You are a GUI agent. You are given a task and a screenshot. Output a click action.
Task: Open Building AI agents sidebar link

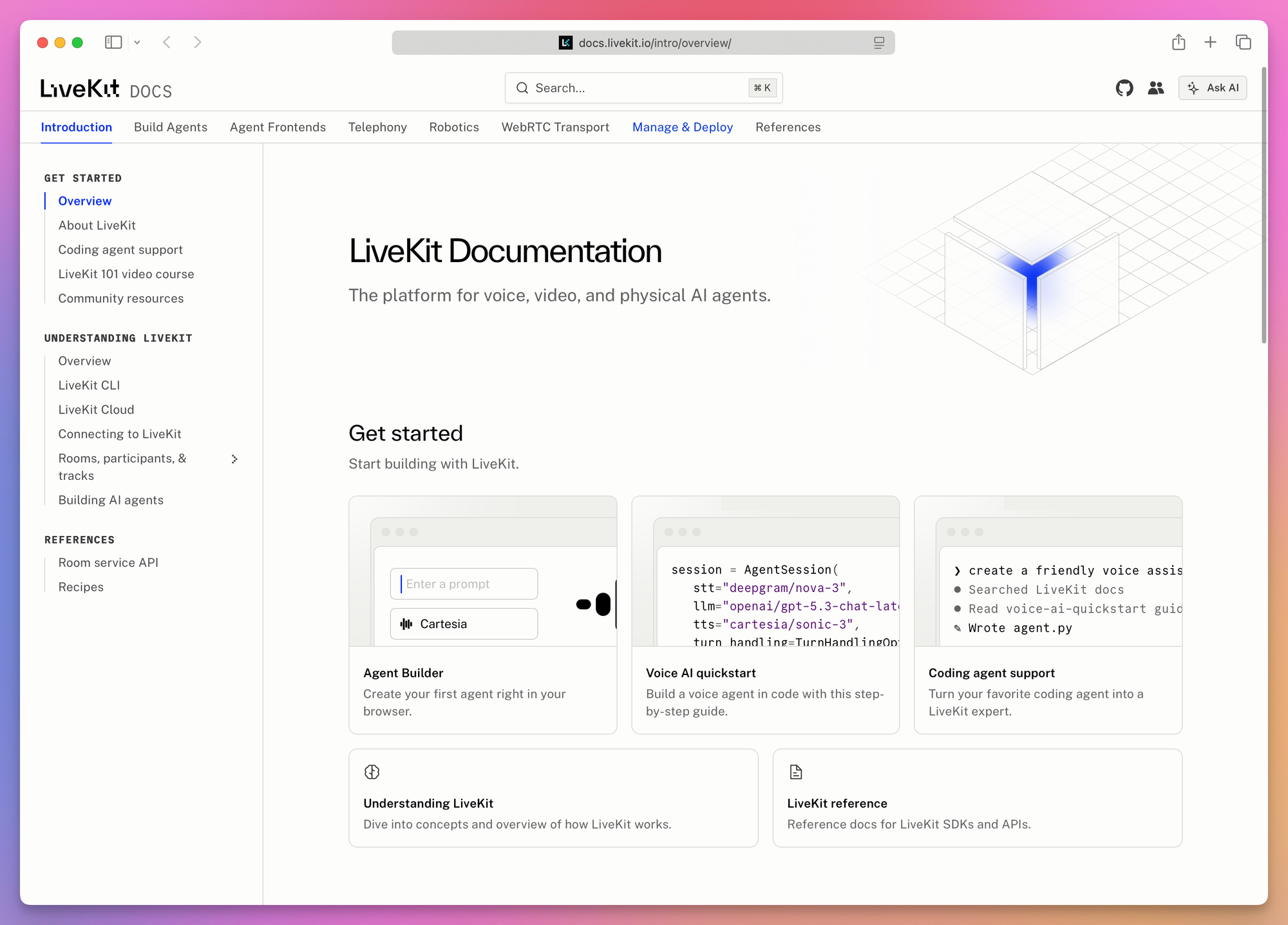point(111,501)
